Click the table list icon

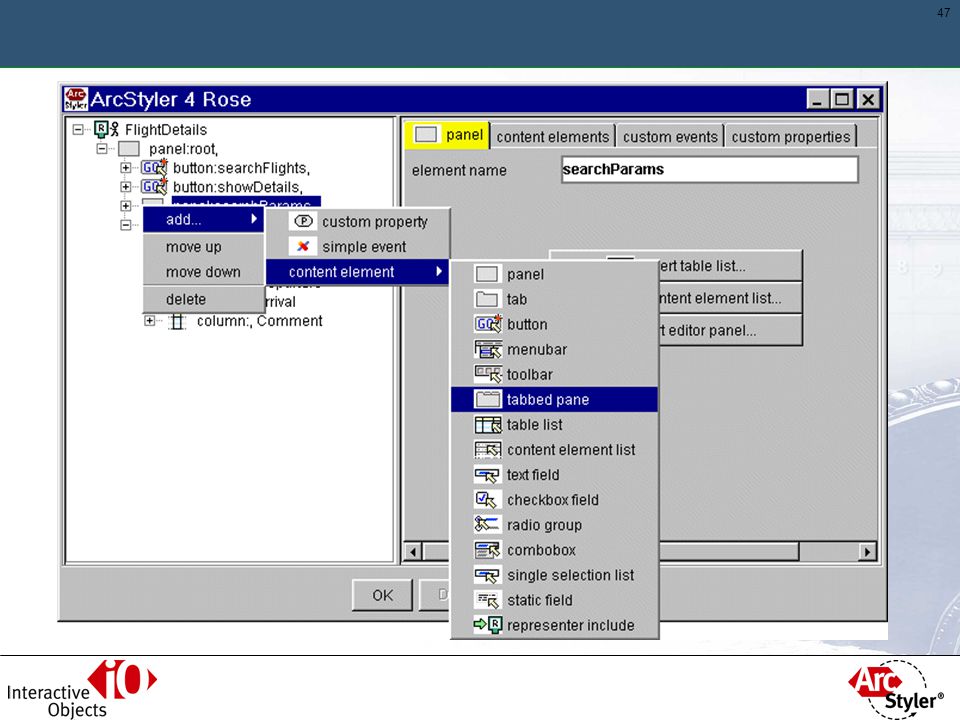(488, 424)
